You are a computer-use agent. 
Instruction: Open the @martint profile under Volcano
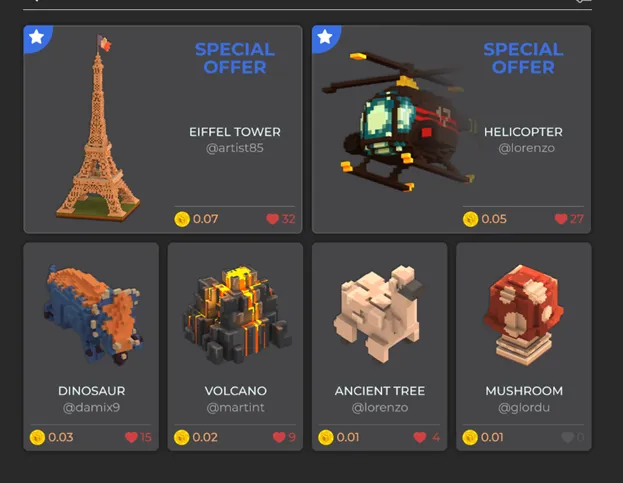236,408
